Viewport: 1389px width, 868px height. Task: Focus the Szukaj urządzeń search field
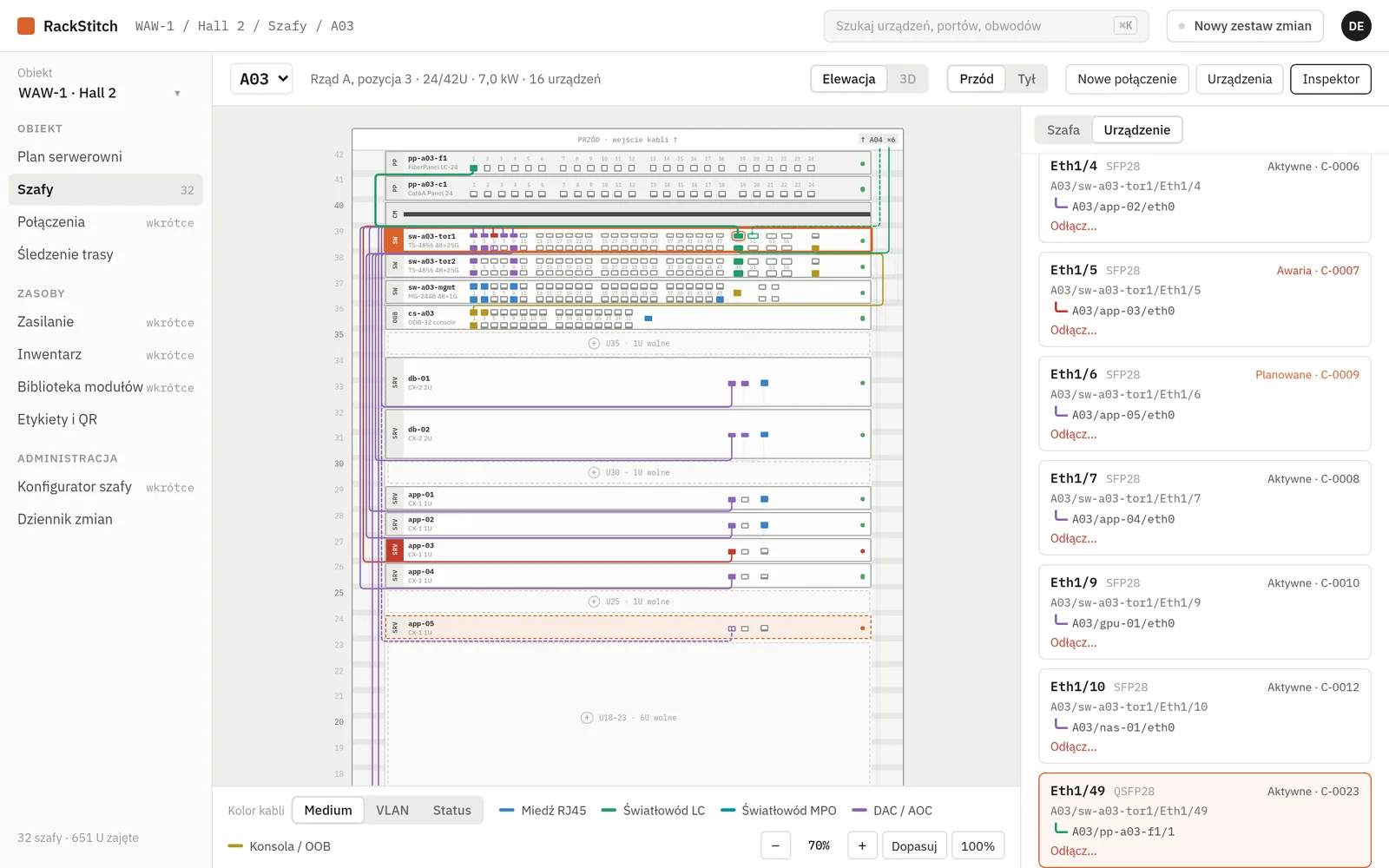(x=986, y=26)
